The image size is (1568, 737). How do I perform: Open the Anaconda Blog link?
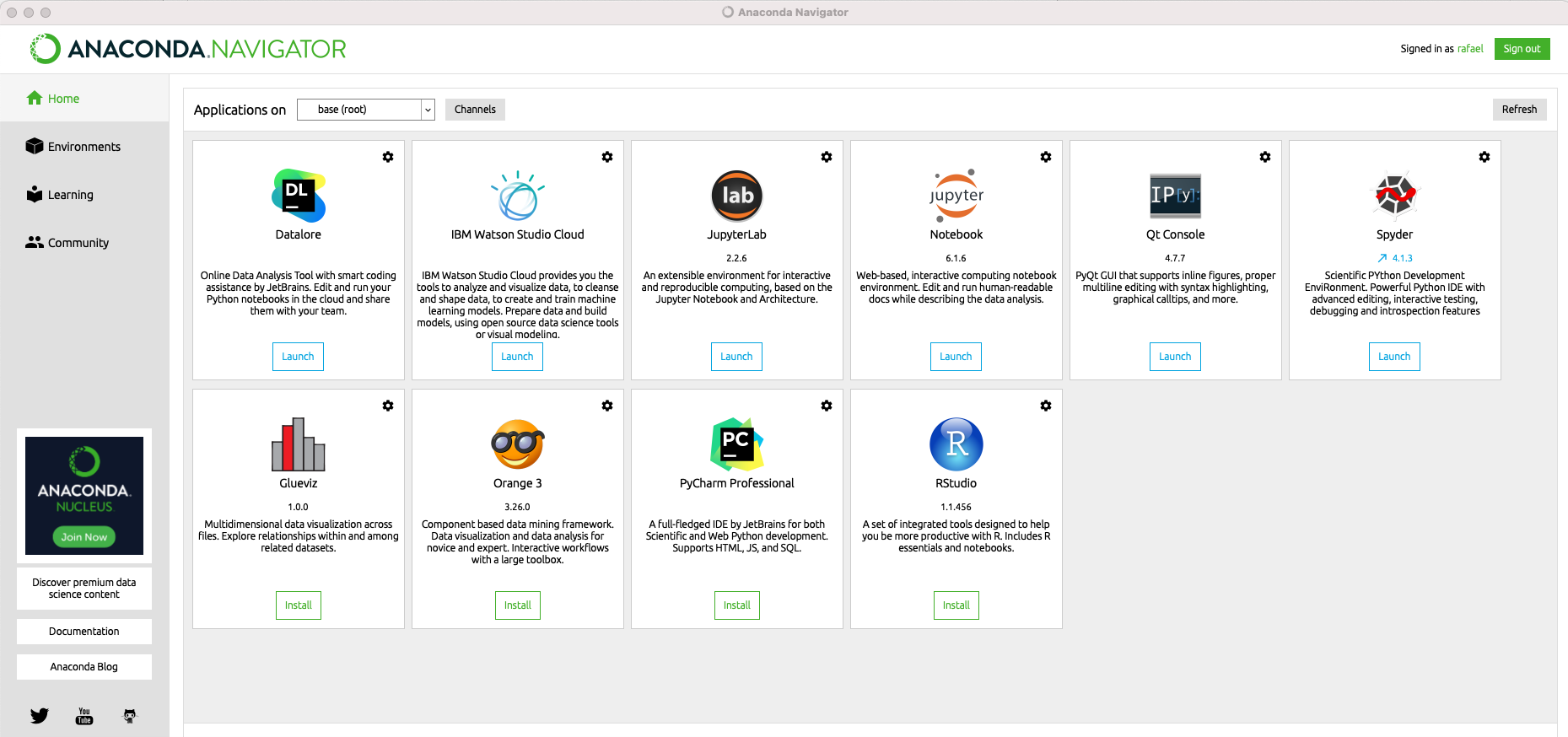pos(84,667)
